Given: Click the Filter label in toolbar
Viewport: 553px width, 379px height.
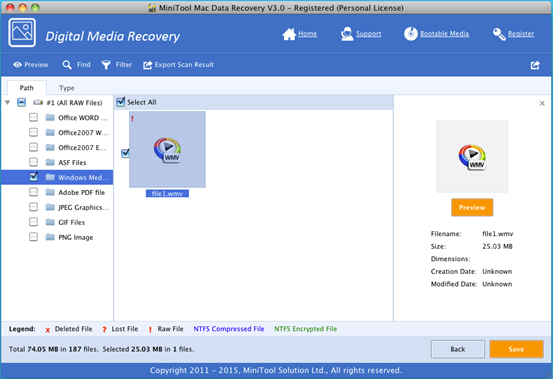Looking at the screenshot, I should pos(124,65).
